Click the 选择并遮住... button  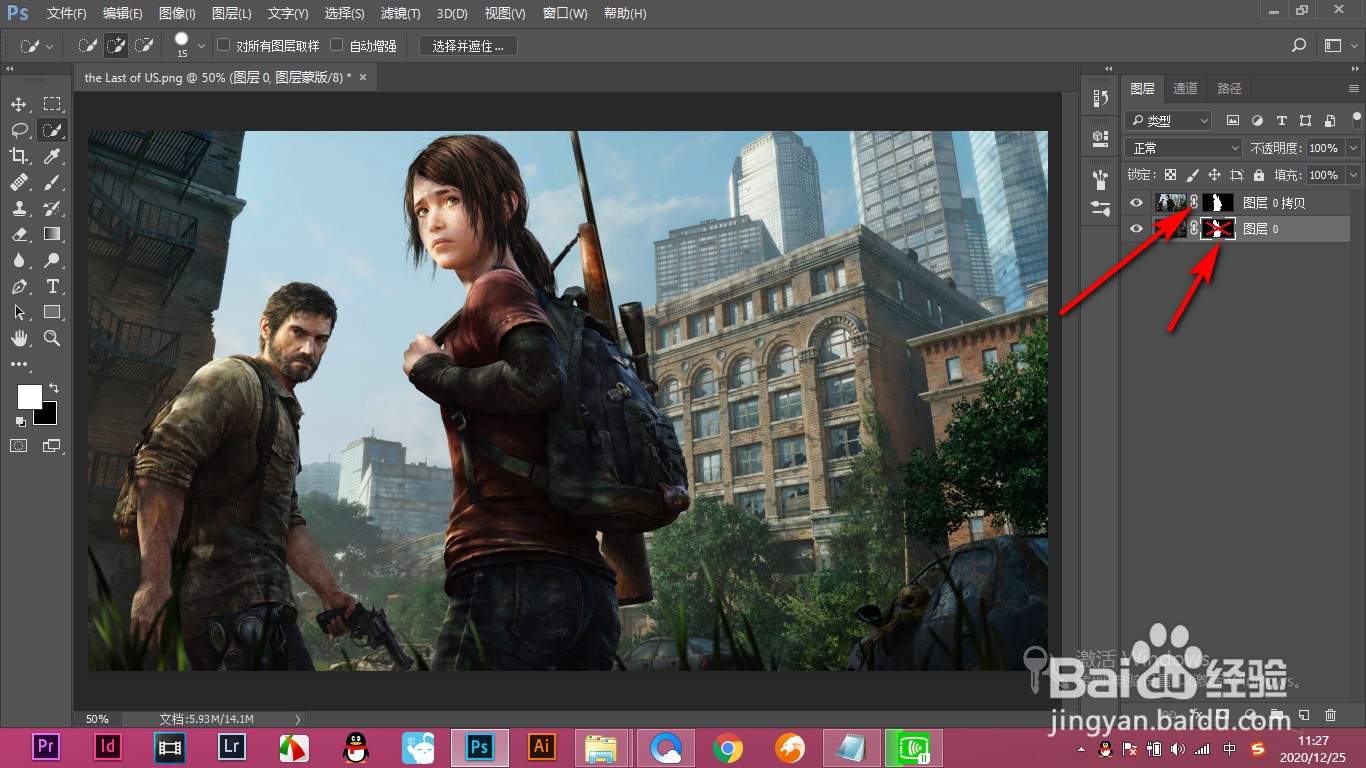tap(468, 46)
